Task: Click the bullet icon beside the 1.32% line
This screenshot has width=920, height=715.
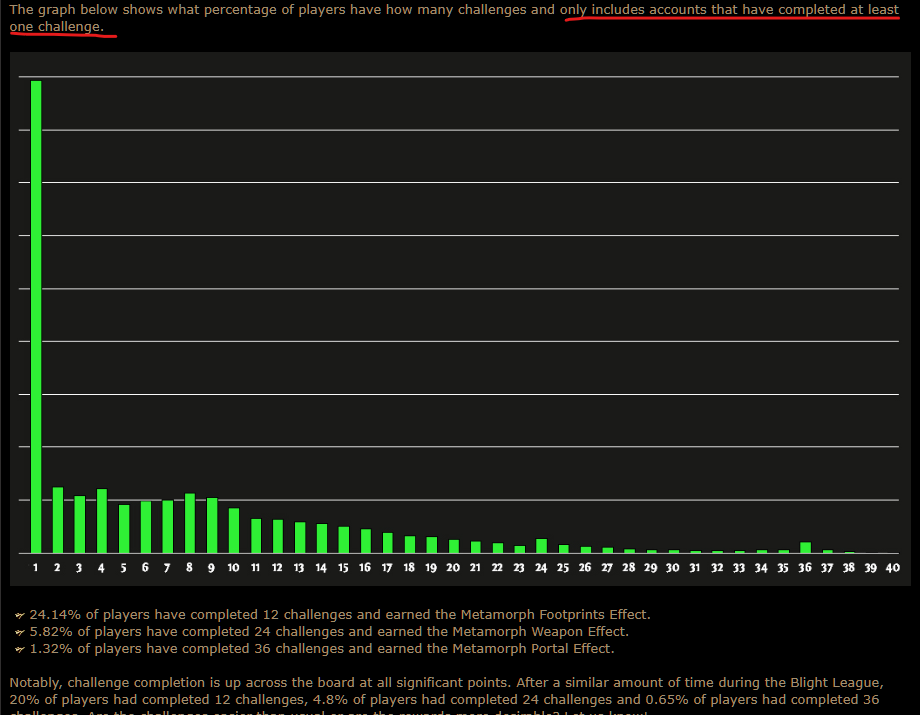Action: [19, 649]
